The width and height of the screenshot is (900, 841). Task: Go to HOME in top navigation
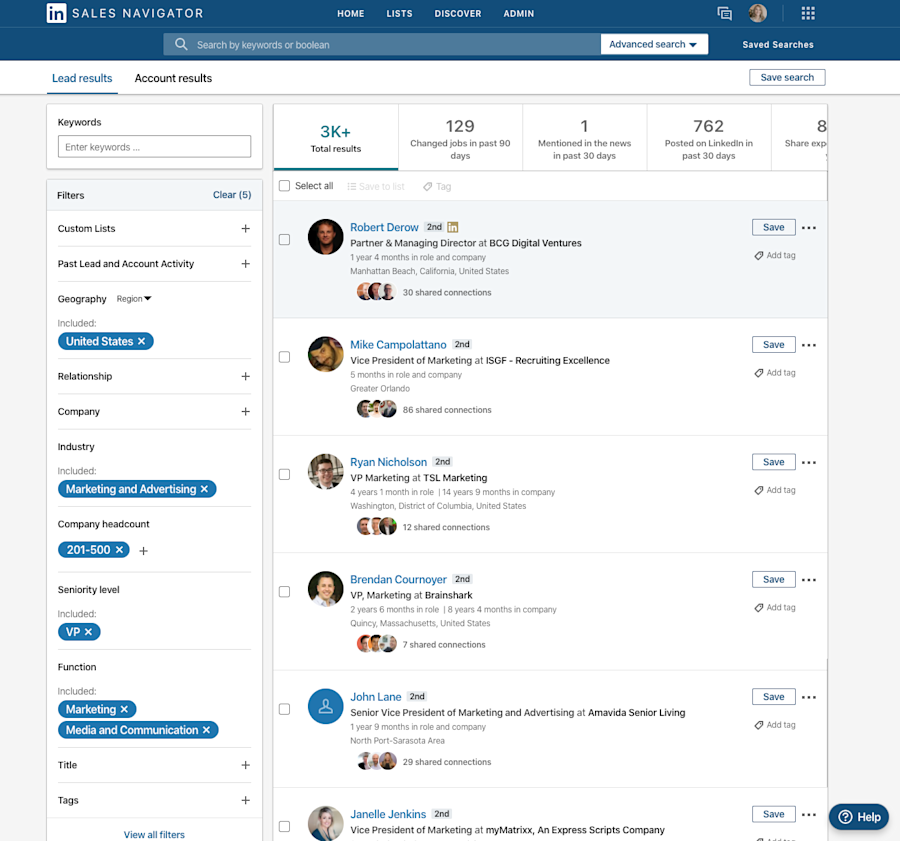[x=351, y=13]
